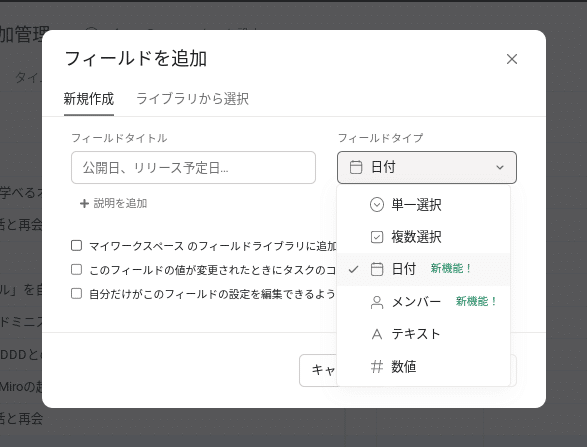
Task: Click the 複数選択 checkbox icon
Action: 377,237
